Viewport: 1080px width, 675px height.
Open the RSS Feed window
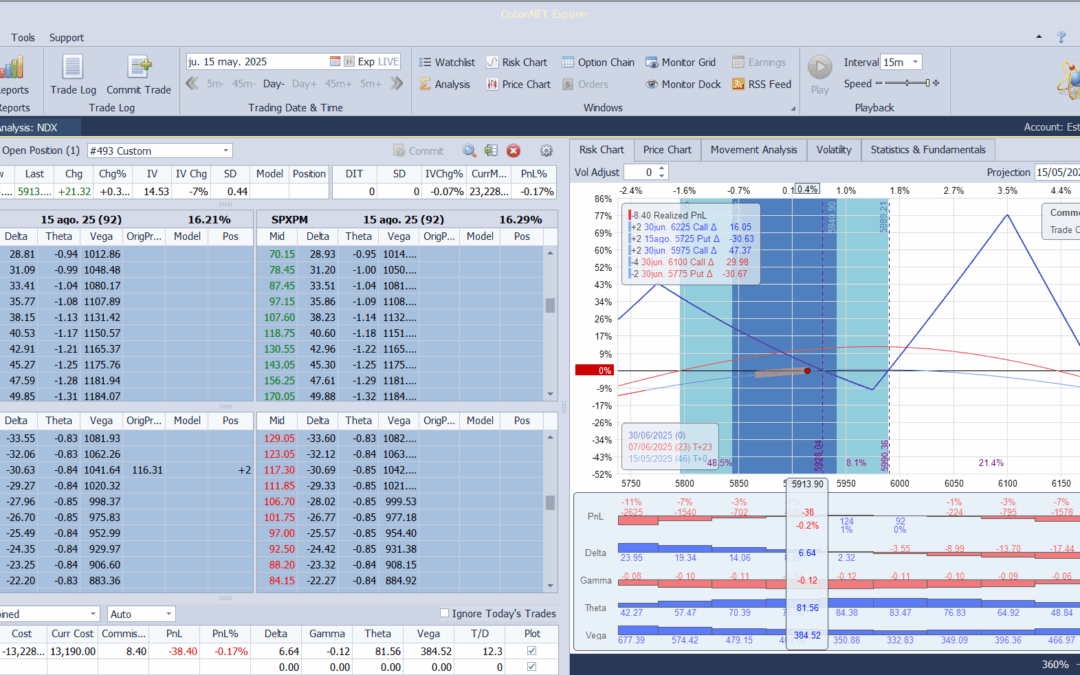[762, 84]
